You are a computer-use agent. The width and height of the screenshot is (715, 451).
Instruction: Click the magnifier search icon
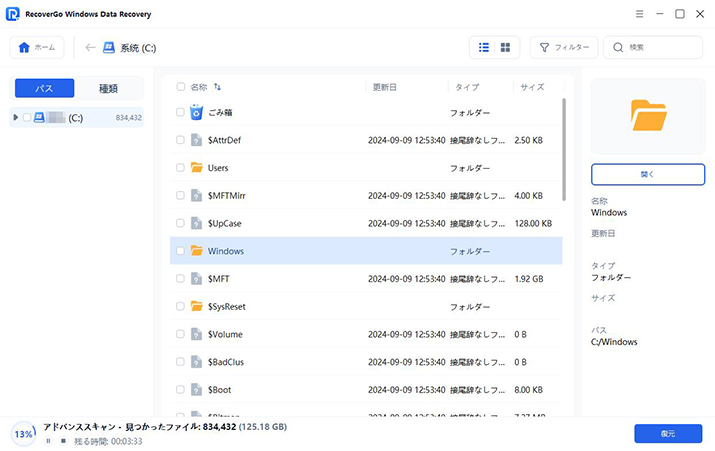point(618,47)
